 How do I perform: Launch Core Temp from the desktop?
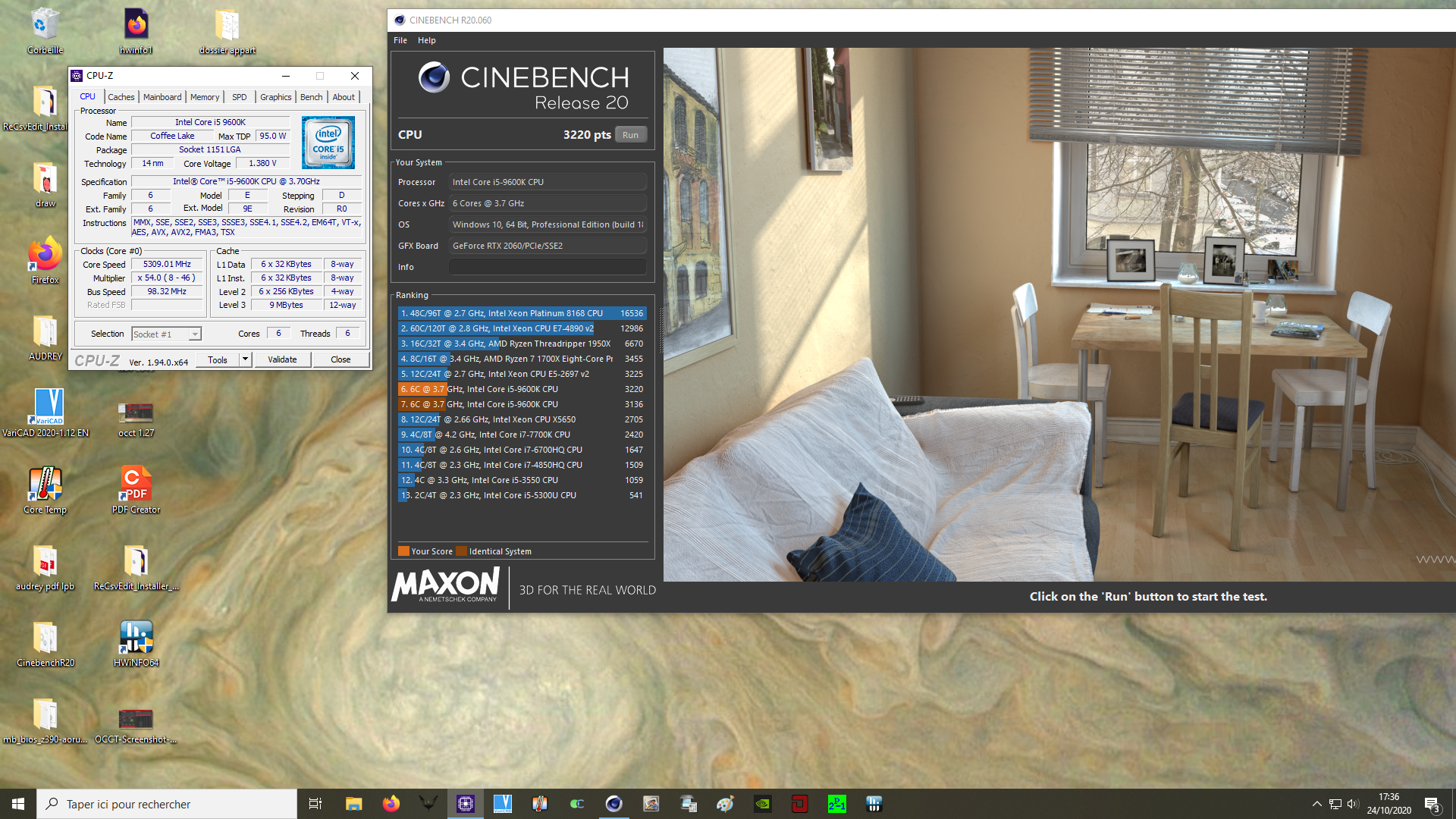pos(45,490)
